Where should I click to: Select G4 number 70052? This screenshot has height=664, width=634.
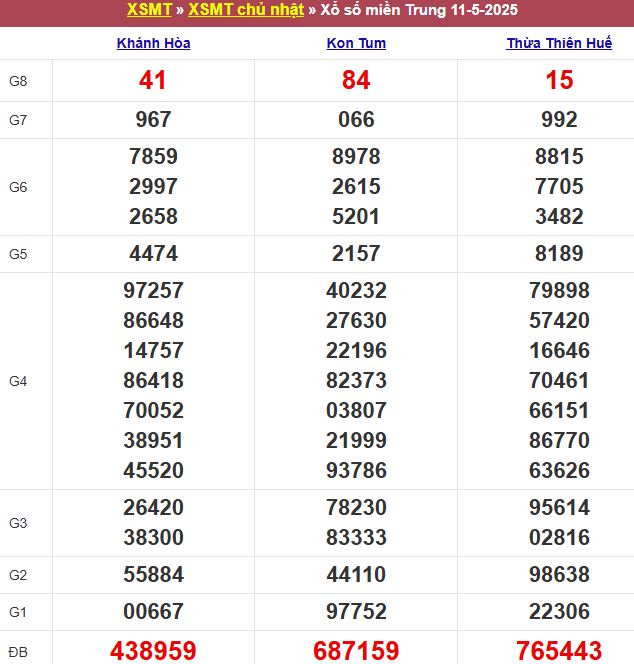[x=153, y=410]
